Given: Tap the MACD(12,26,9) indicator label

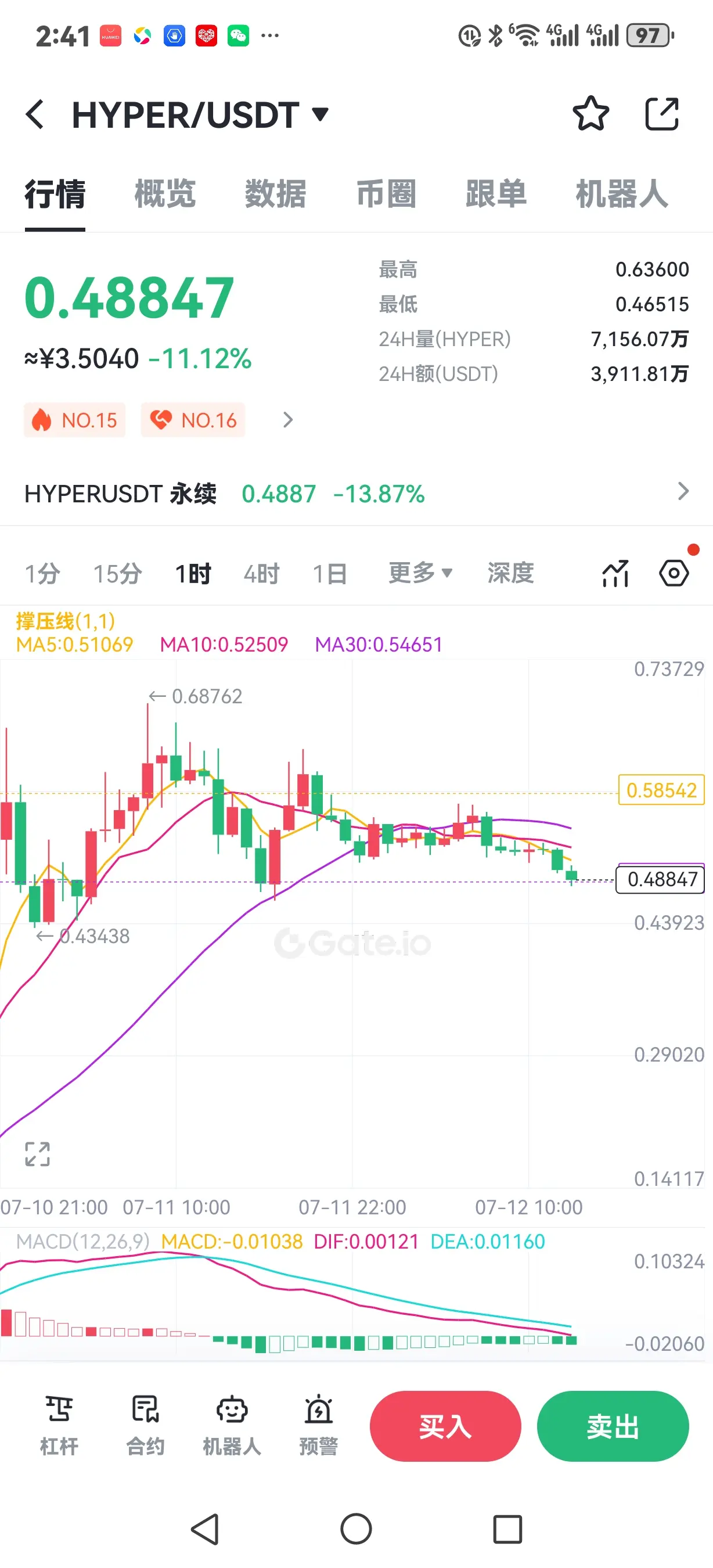Looking at the screenshot, I should click(x=82, y=1242).
